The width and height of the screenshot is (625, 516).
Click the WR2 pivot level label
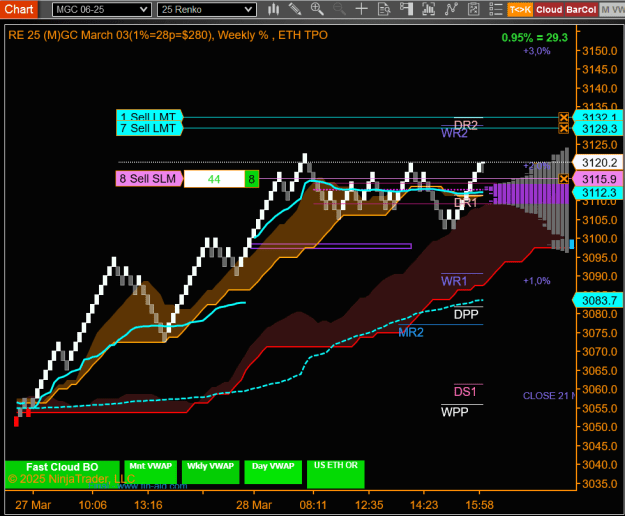(x=454, y=133)
